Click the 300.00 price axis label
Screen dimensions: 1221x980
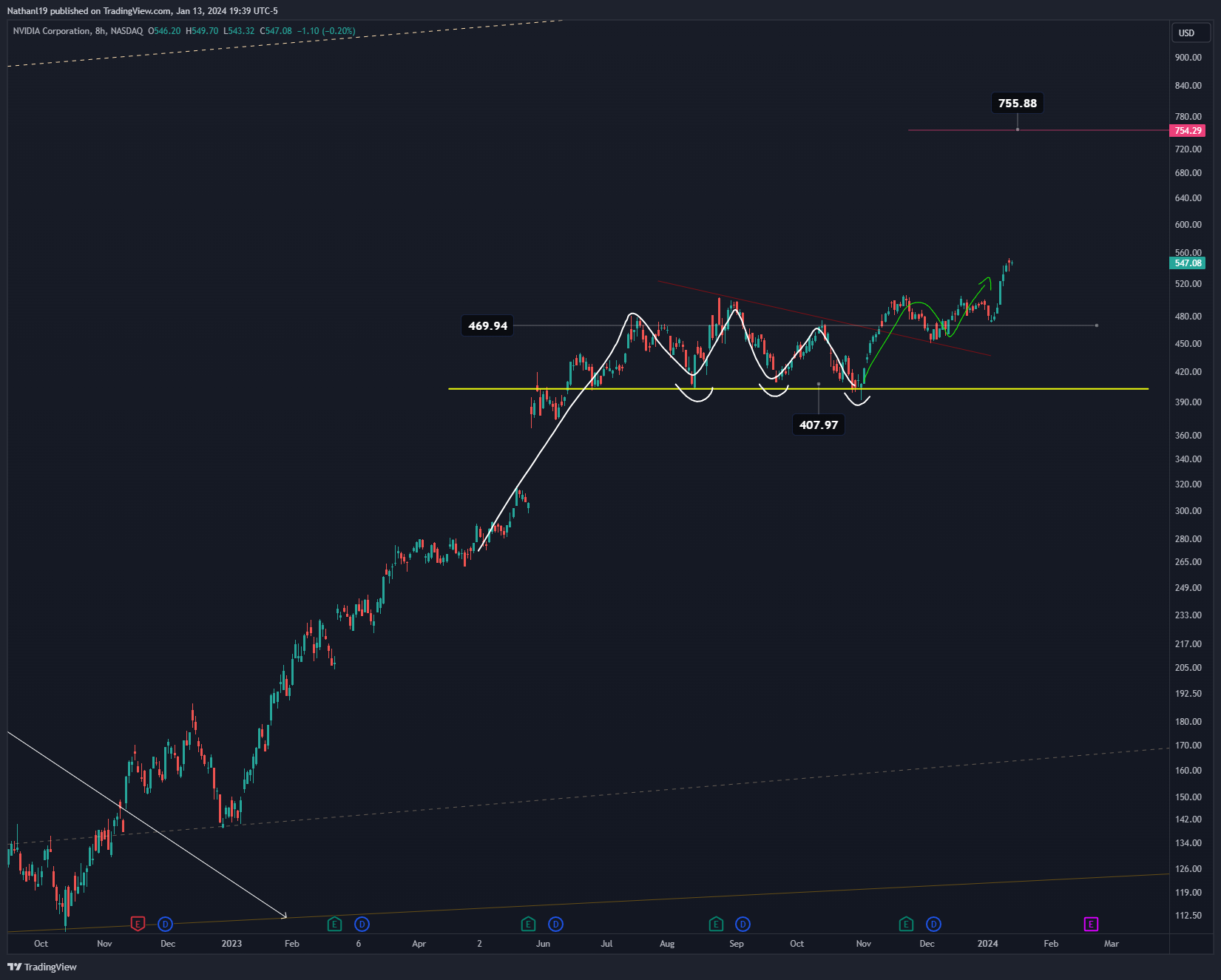1188,511
